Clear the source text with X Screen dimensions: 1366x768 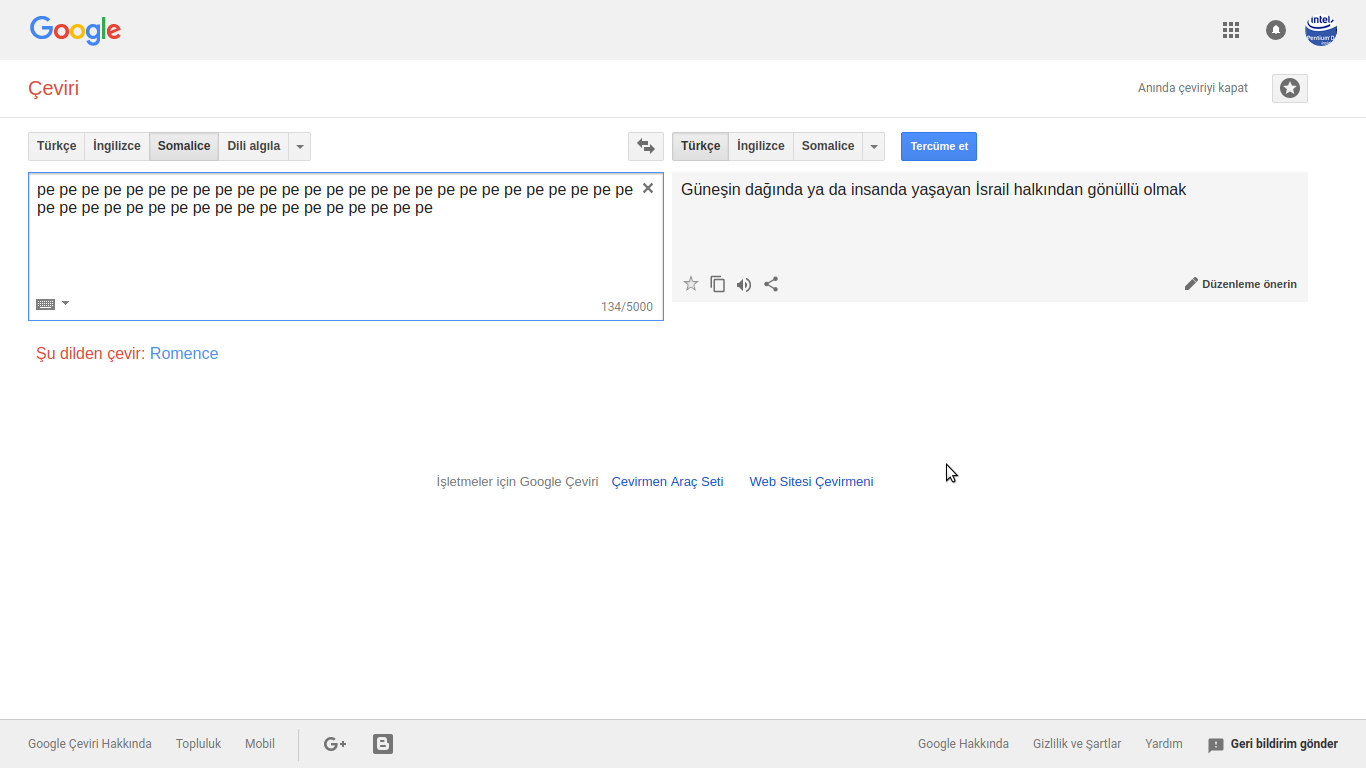pos(648,188)
